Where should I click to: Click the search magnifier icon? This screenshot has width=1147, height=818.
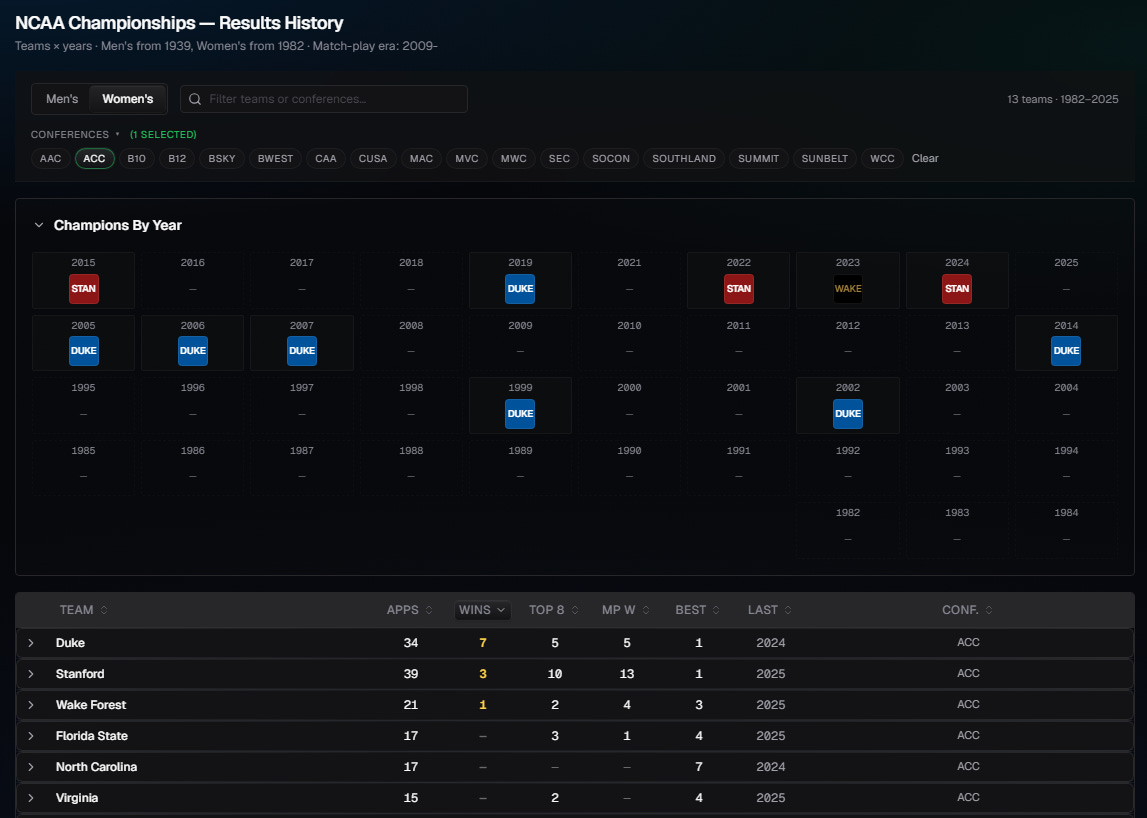[x=195, y=99]
